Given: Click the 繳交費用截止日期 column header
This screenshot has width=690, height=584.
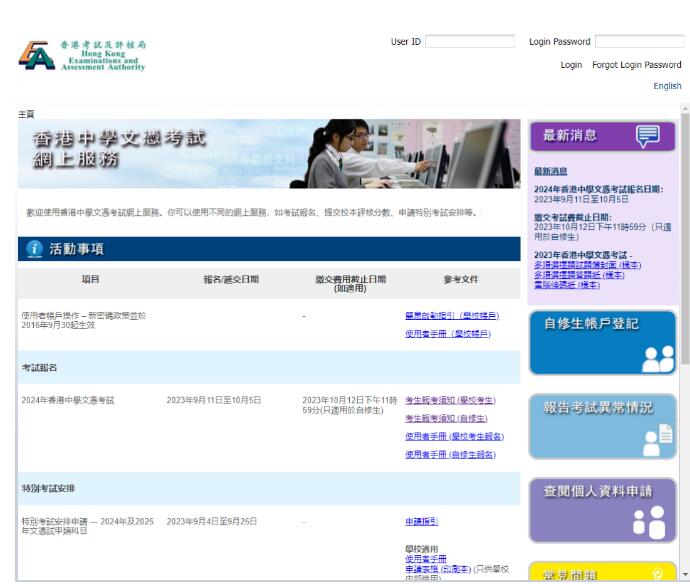Looking at the screenshot, I should tap(351, 284).
